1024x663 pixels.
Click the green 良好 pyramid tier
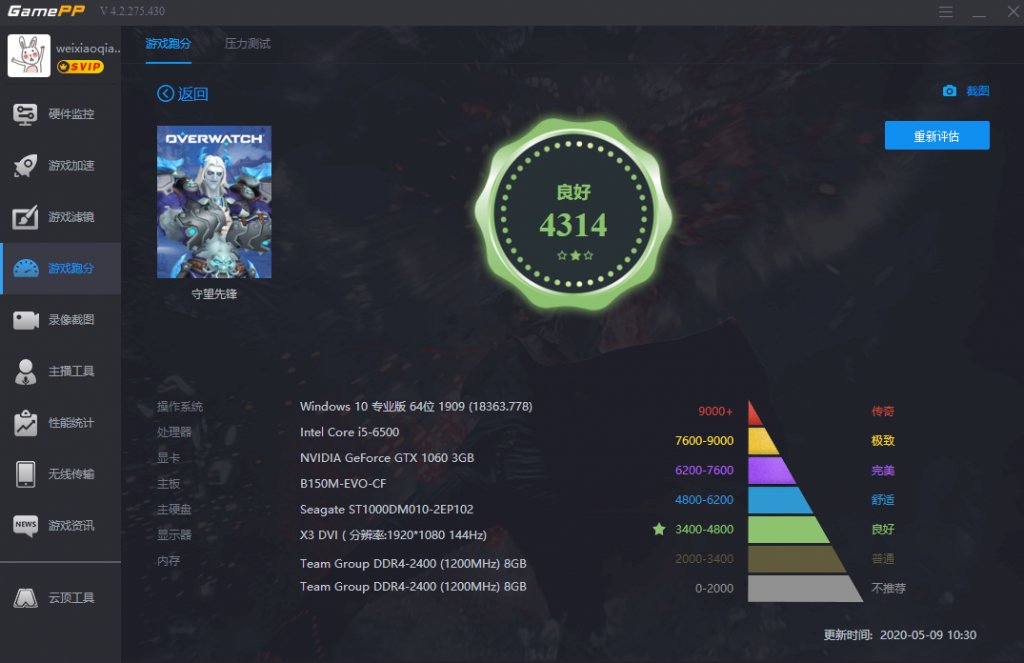pyautogui.click(x=788, y=530)
